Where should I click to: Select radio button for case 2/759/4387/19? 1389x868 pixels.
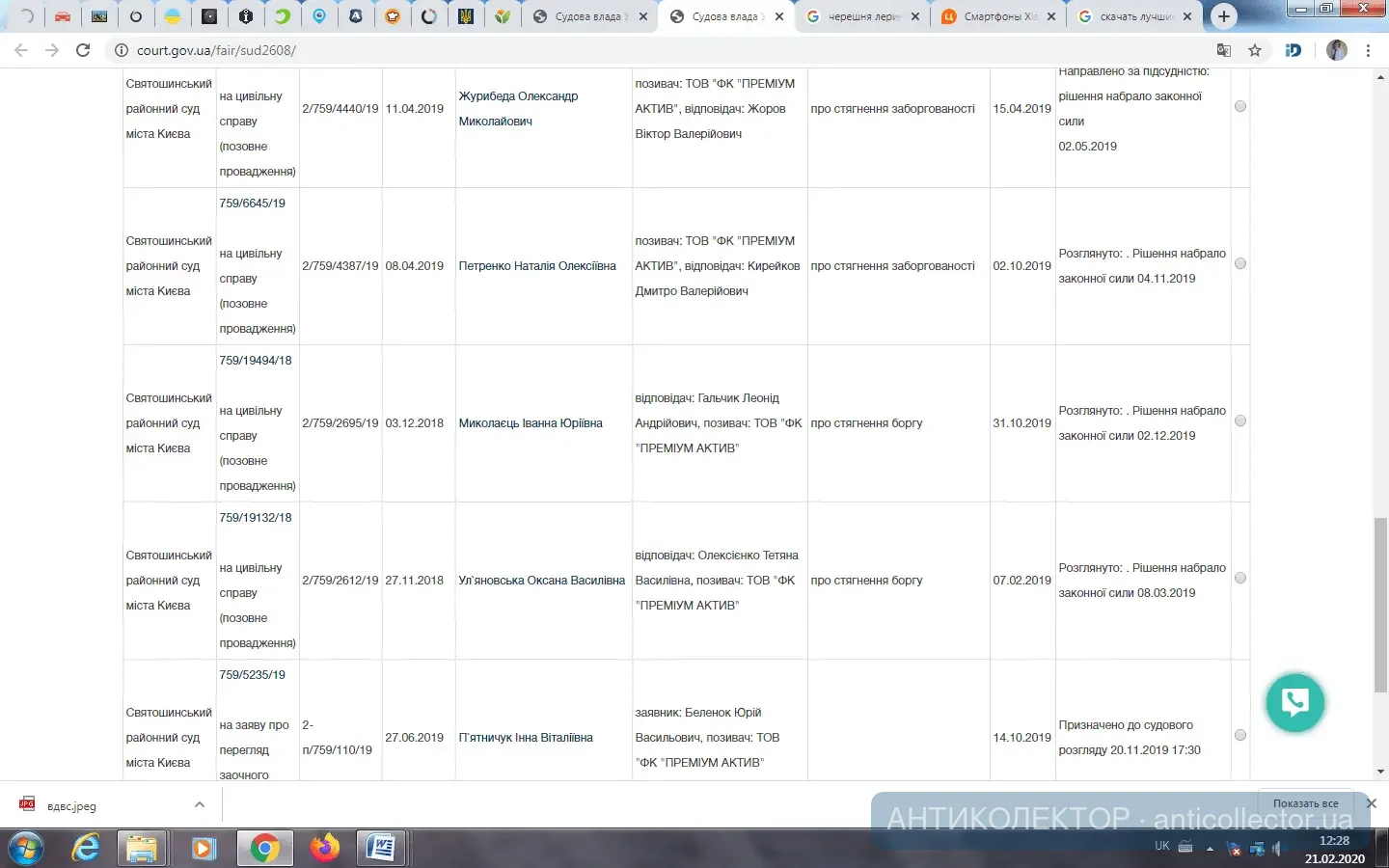click(x=1240, y=263)
